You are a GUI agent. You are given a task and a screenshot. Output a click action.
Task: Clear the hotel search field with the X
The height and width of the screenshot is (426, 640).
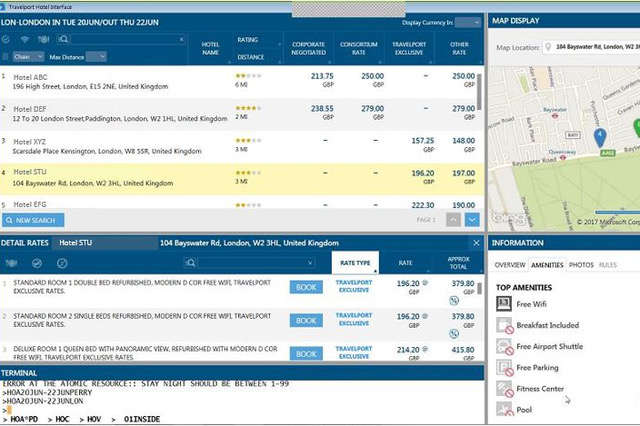point(181,39)
